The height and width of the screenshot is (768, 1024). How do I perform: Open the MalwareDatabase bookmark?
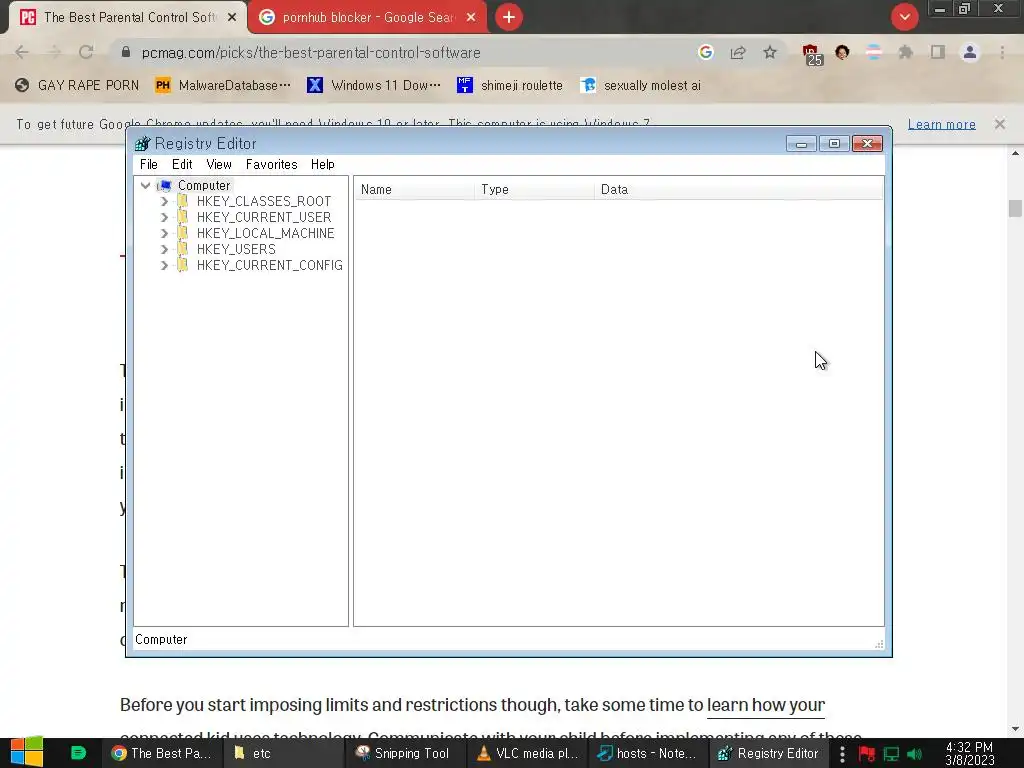tap(223, 86)
